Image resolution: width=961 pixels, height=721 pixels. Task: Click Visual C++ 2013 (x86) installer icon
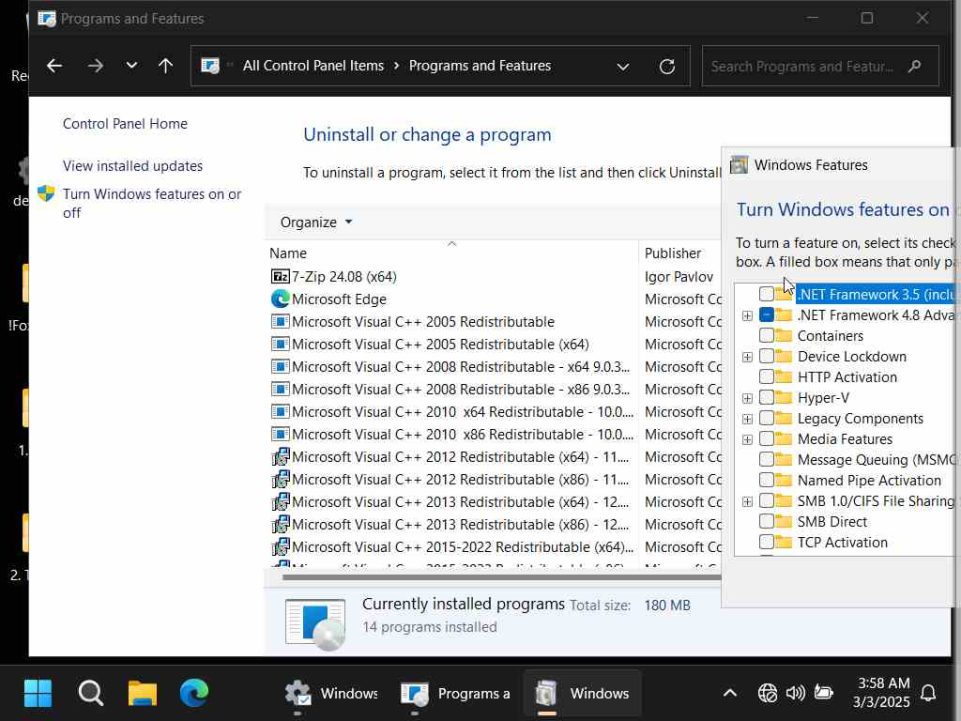[x=280, y=524]
